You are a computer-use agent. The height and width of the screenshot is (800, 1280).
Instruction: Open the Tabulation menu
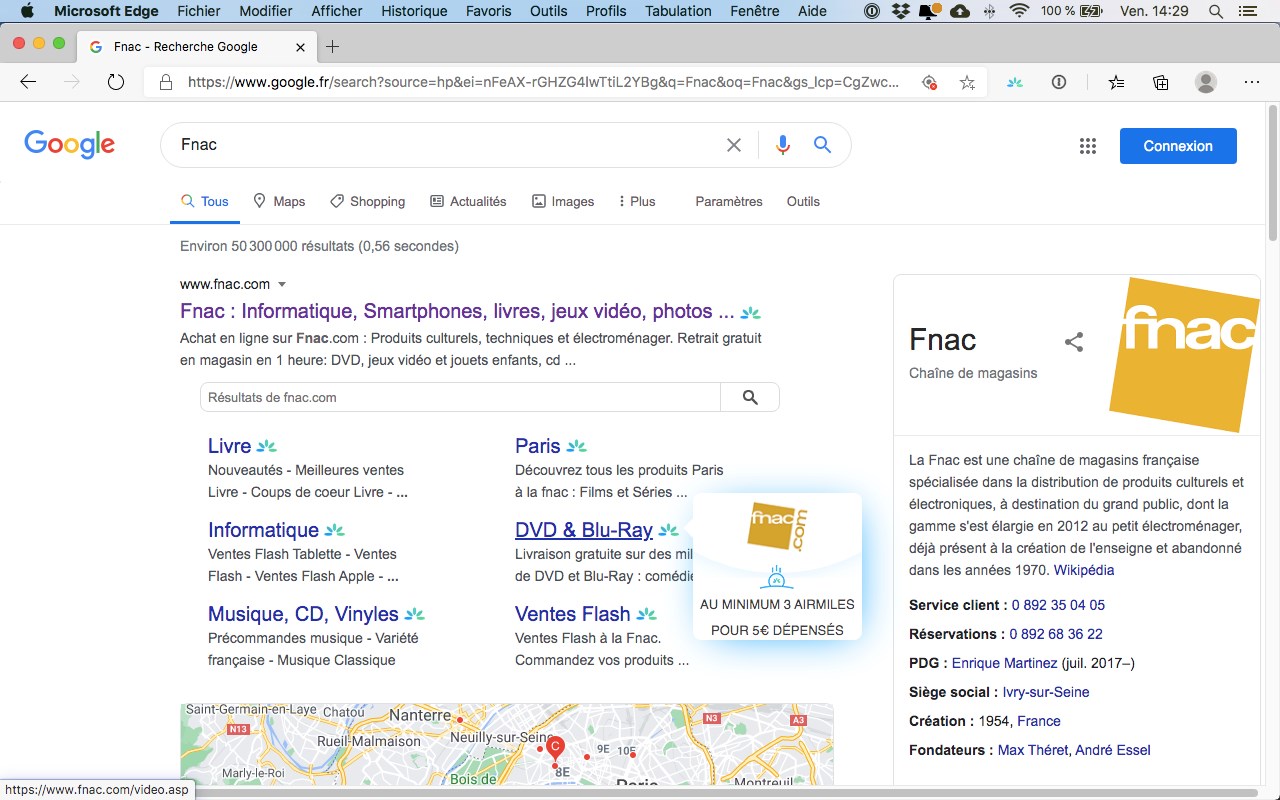(x=678, y=11)
